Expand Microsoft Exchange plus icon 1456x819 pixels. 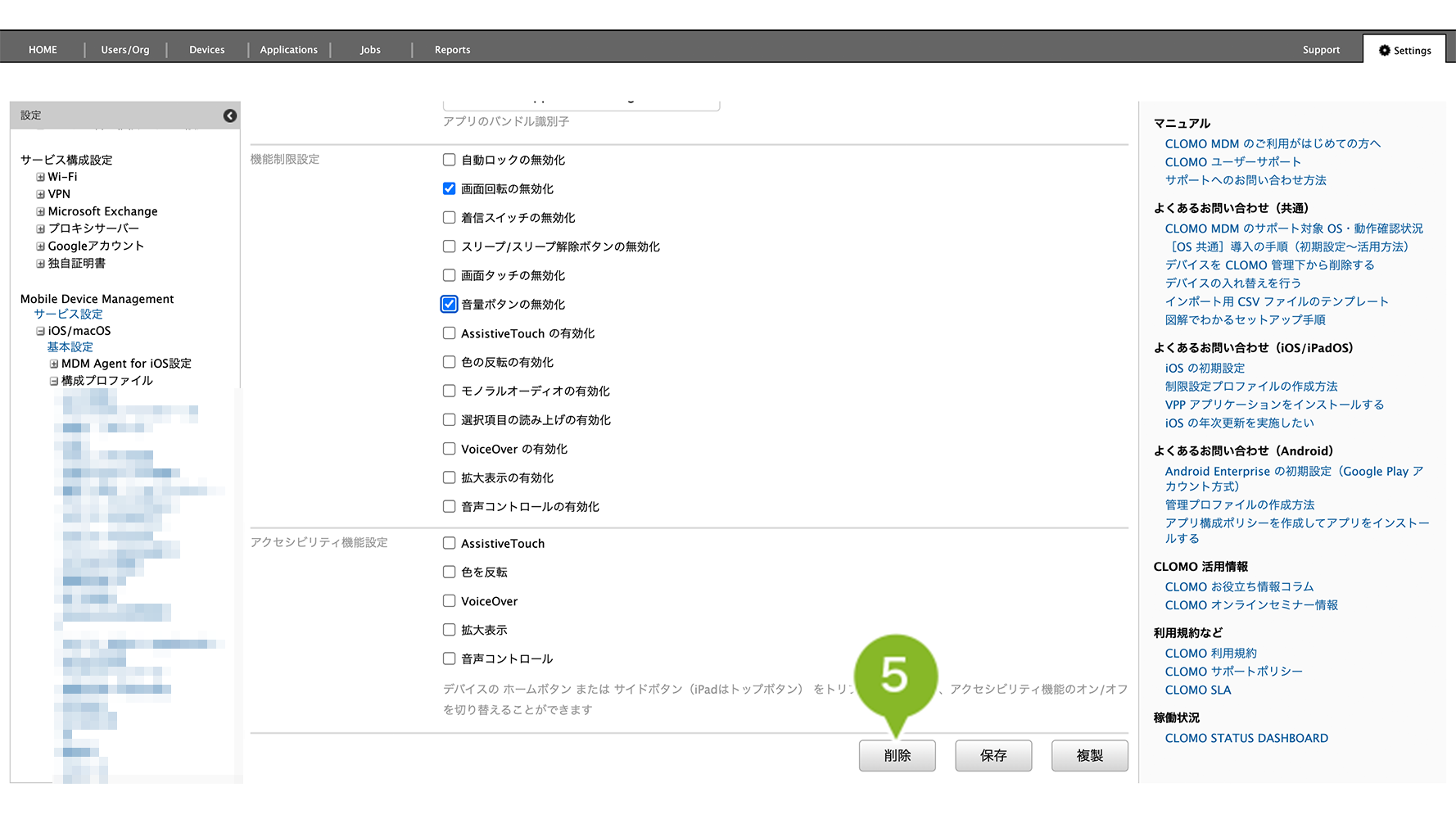tap(40, 211)
